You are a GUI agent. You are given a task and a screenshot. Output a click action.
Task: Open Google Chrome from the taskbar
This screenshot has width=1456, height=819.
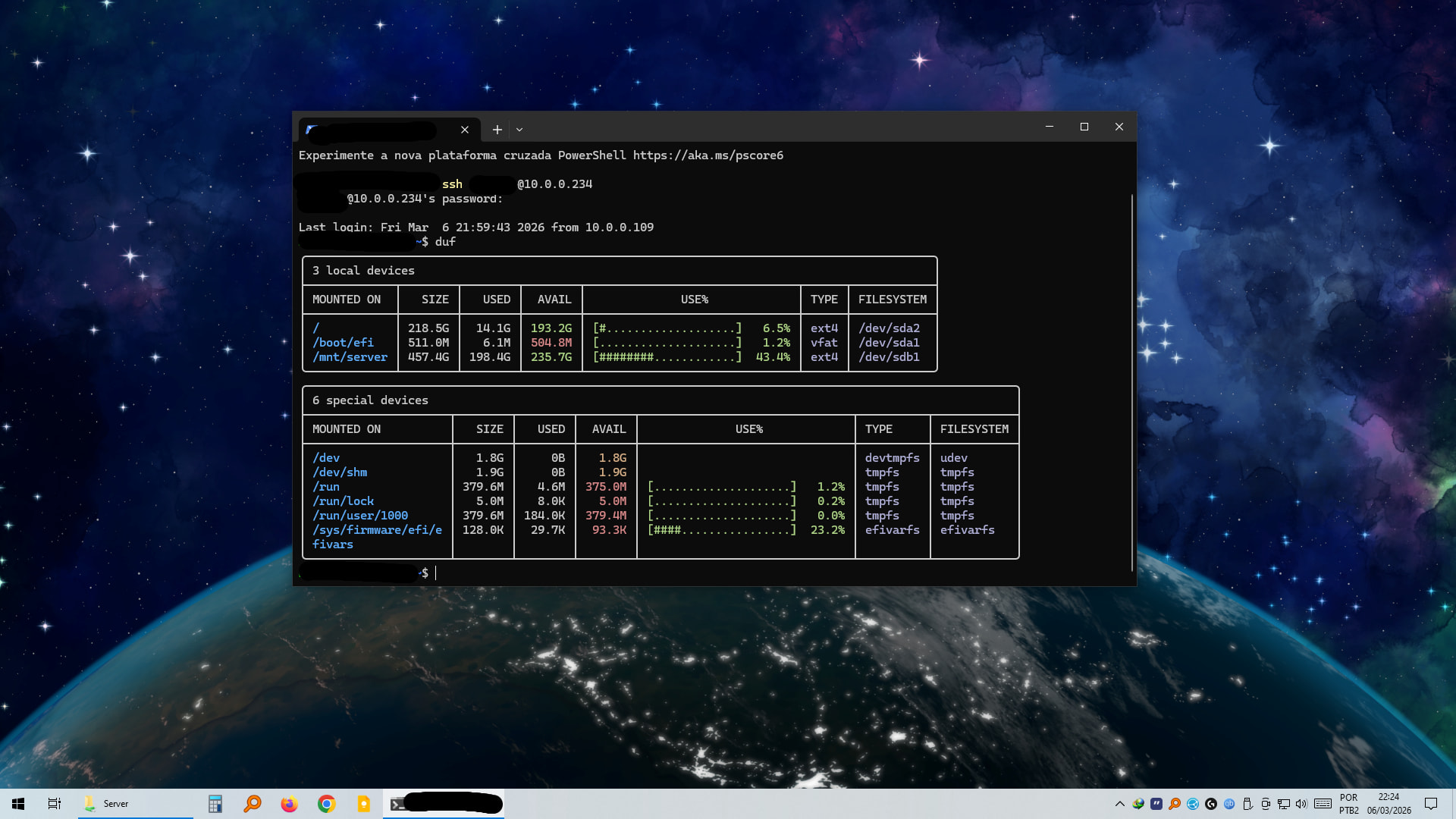click(x=326, y=804)
